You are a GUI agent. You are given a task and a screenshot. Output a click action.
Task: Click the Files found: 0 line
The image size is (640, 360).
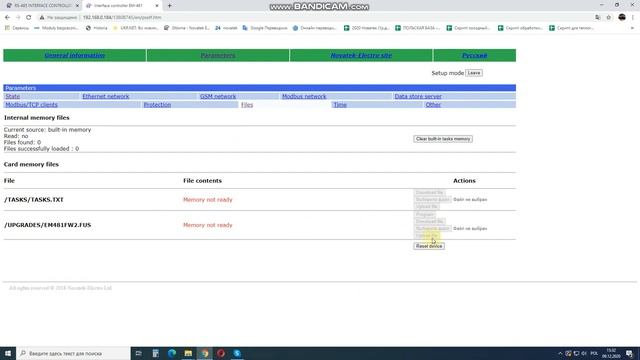tap(22, 142)
